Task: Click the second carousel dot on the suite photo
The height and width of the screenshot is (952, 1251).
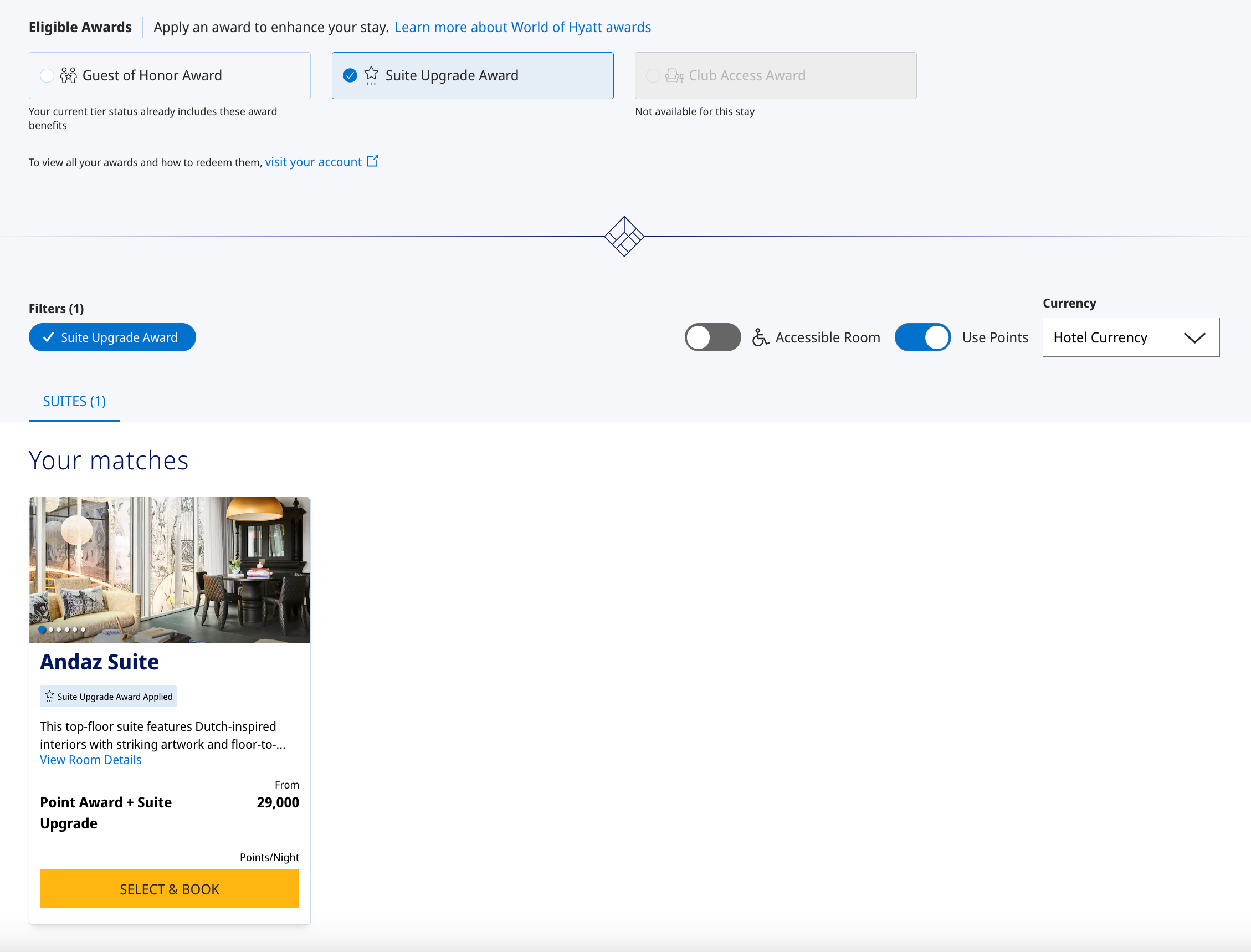Action: 51,629
